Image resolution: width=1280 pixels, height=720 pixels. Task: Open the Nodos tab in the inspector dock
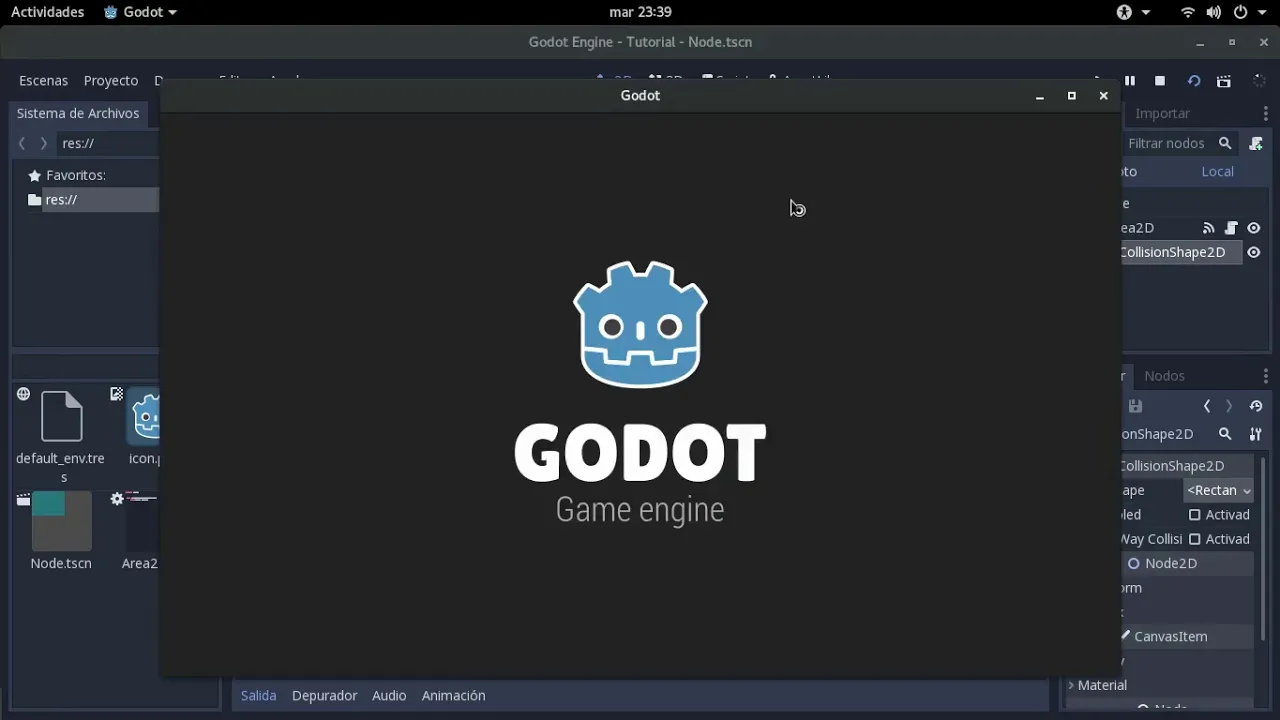[1164, 376]
